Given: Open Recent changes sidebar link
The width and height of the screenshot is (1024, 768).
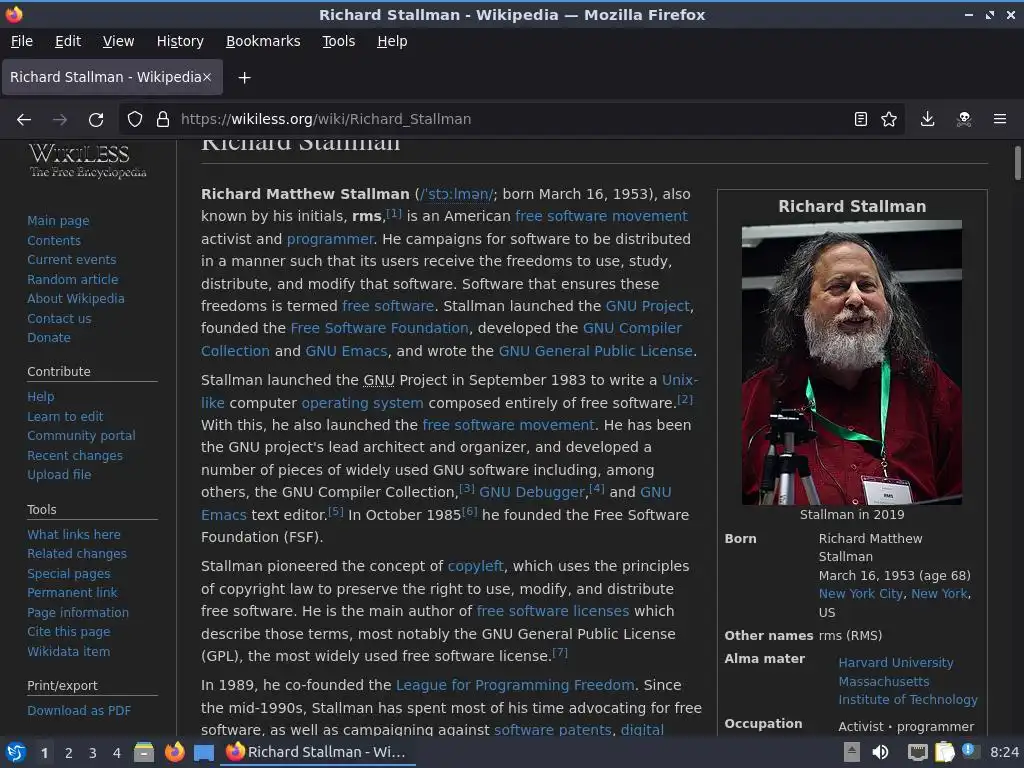Looking at the screenshot, I should [x=74, y=455].
